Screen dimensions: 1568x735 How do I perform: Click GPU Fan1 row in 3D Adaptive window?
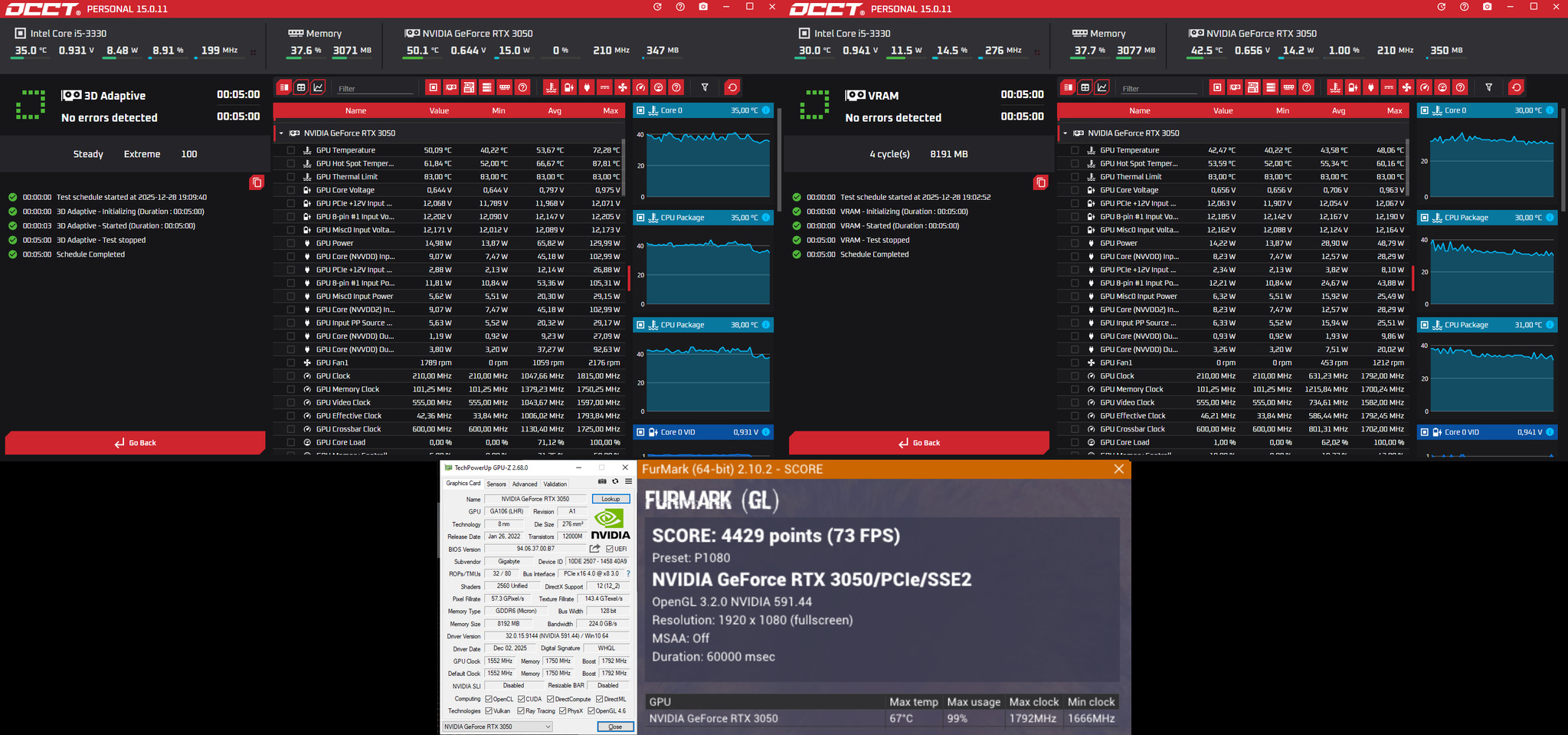pos(449,363)
